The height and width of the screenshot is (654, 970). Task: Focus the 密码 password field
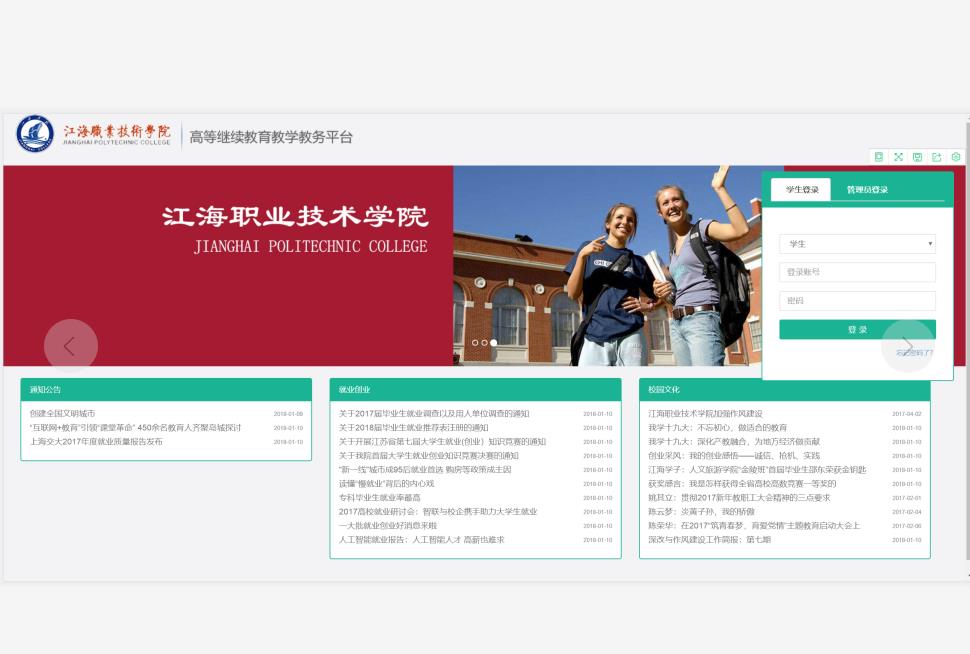tap(857, 300)
